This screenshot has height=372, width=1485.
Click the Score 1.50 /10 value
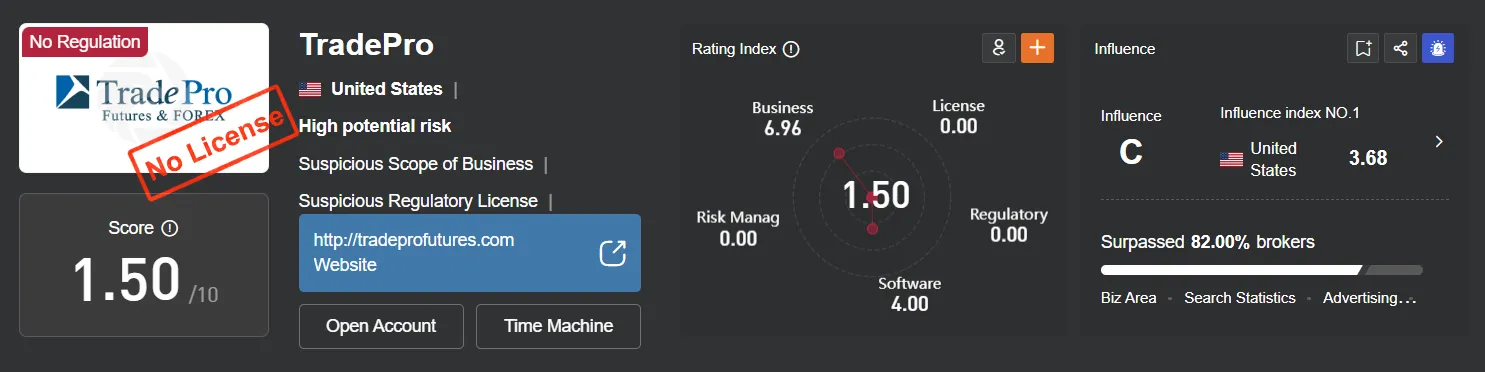[x=145, y=281]
